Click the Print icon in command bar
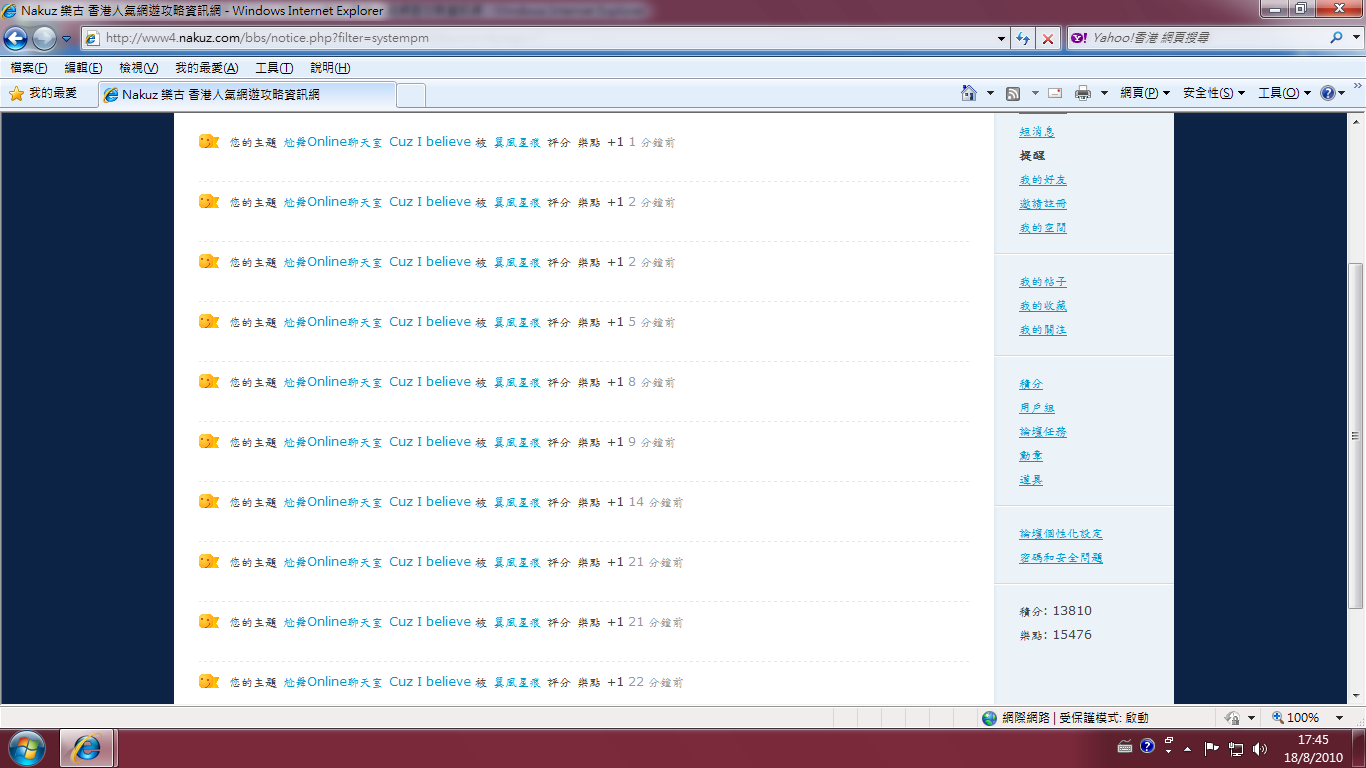This screenshot has height=768, width=1366. tap(1082, 93)
